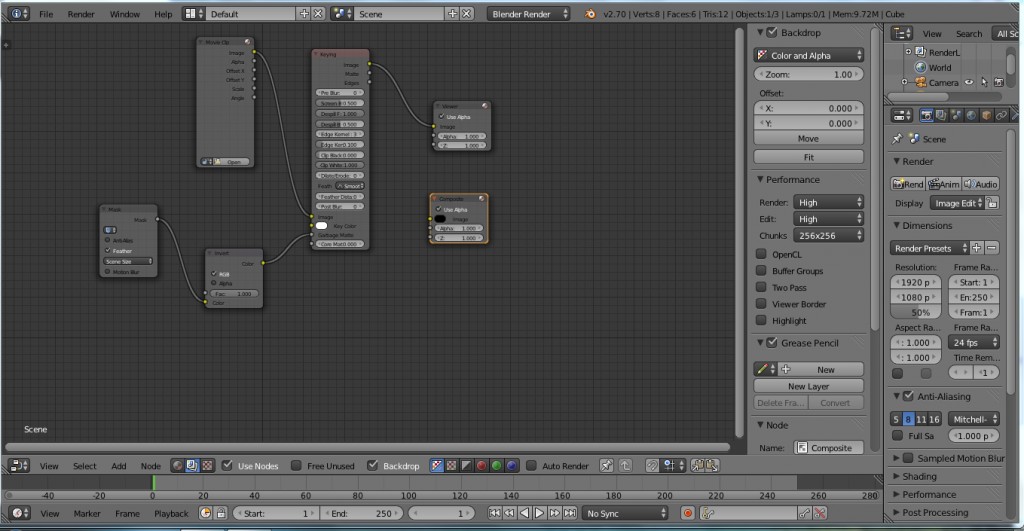Click the New Layer grease pencil button
Image resolution: width=1024 pixels, height=531 pixels.
tap(808, 386)
